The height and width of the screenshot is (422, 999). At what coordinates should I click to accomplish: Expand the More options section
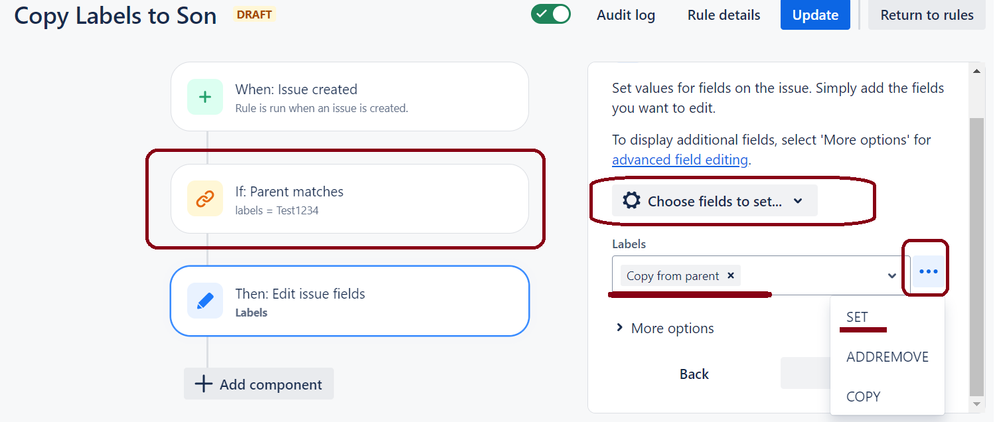(665, 328)
